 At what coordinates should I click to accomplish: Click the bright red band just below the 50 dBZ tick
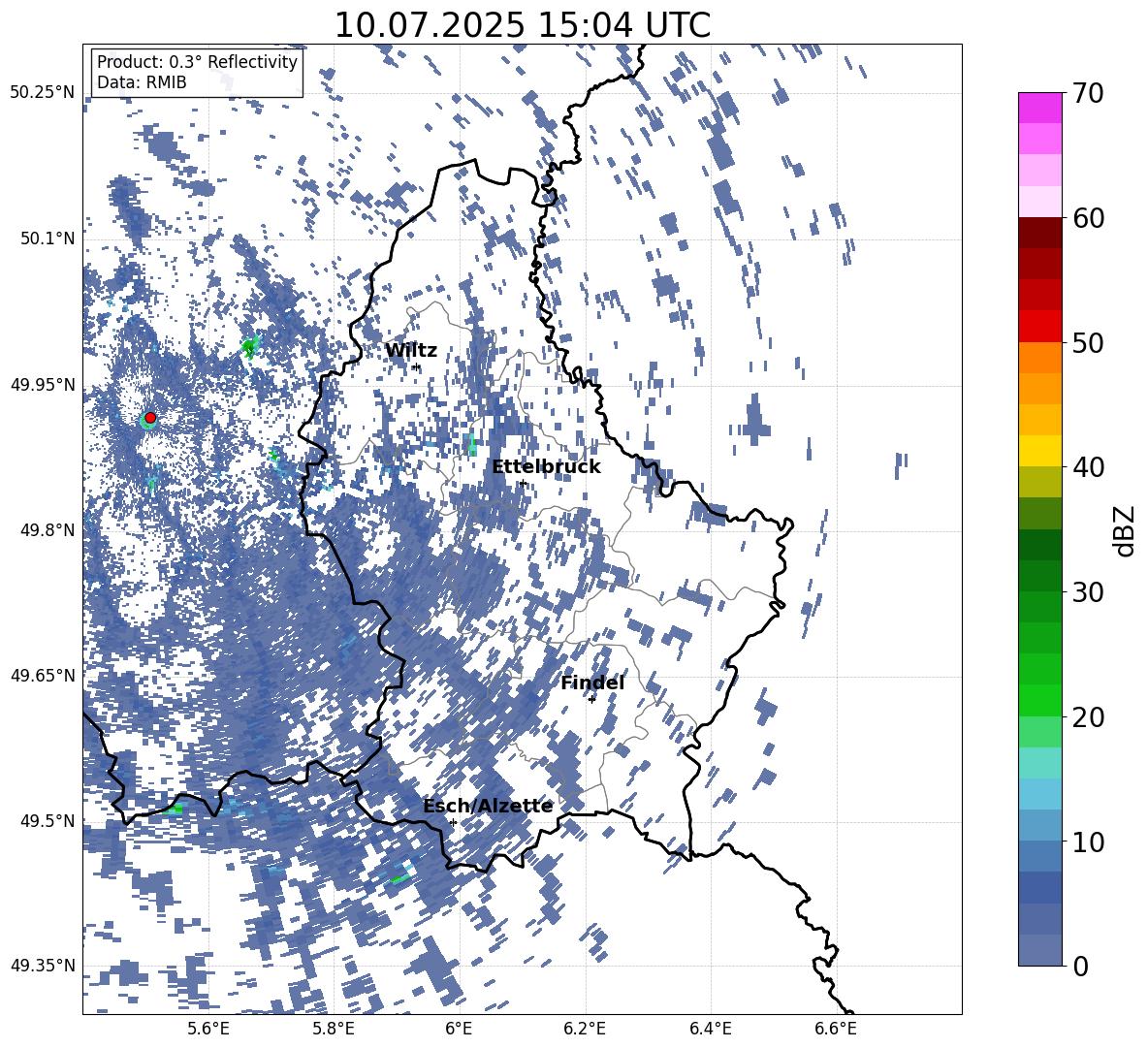[x=1039, y=327]
